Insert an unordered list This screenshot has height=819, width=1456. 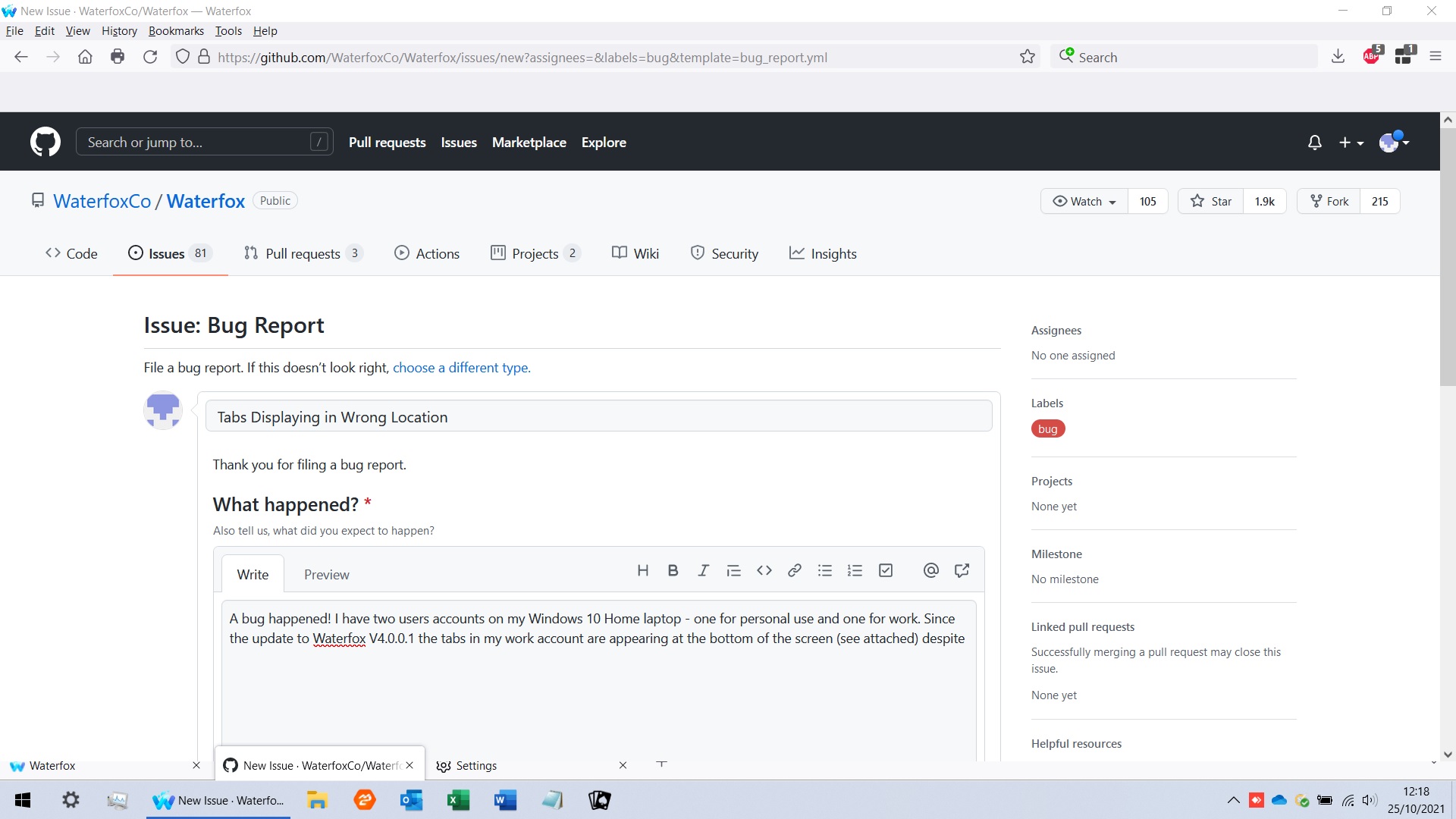pos(824,570)
